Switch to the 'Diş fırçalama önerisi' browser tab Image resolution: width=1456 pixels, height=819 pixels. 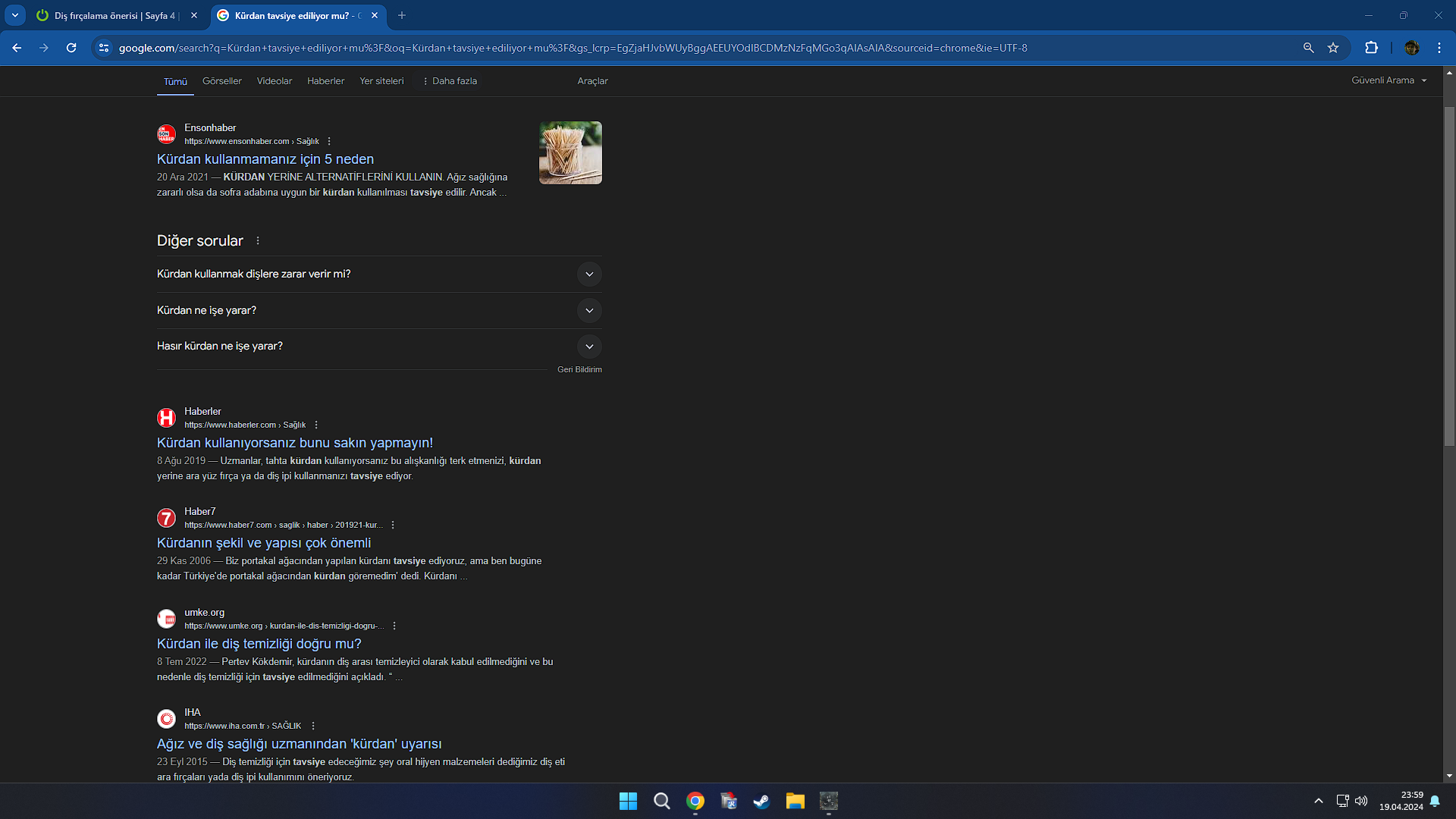pyautogui.click(x=114, y=15)
